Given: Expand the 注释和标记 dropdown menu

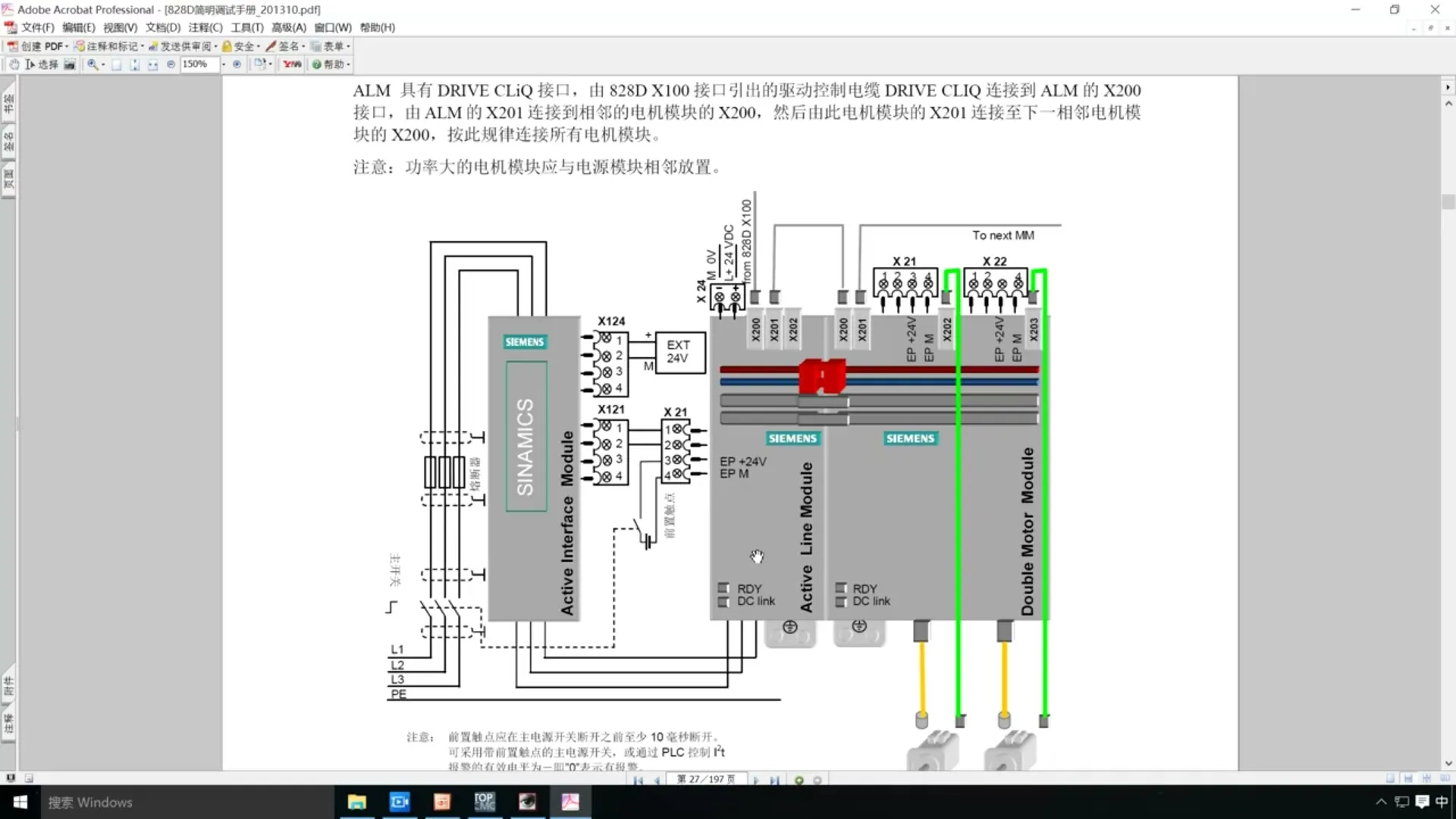Looking at the screenshot, I should (143, 46).
